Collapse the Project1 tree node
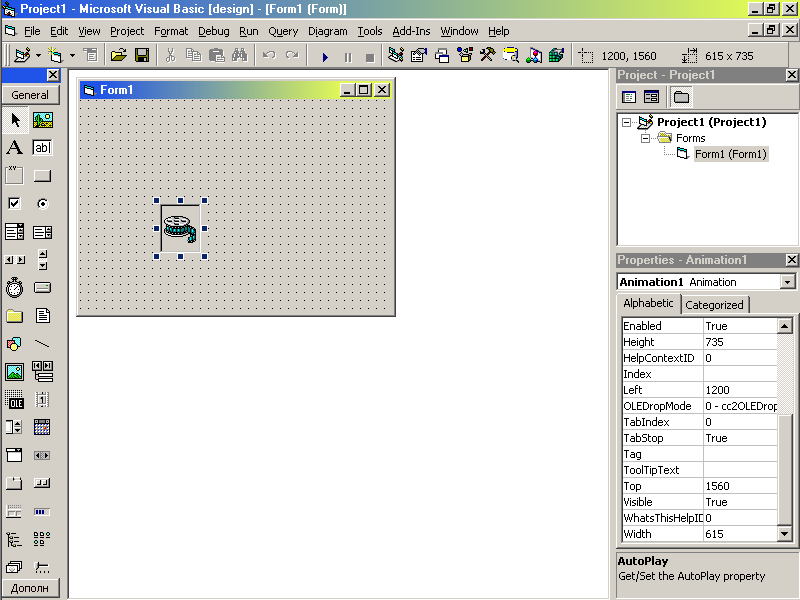The width and height of the screenshot is (800, 600). point(627,122)
